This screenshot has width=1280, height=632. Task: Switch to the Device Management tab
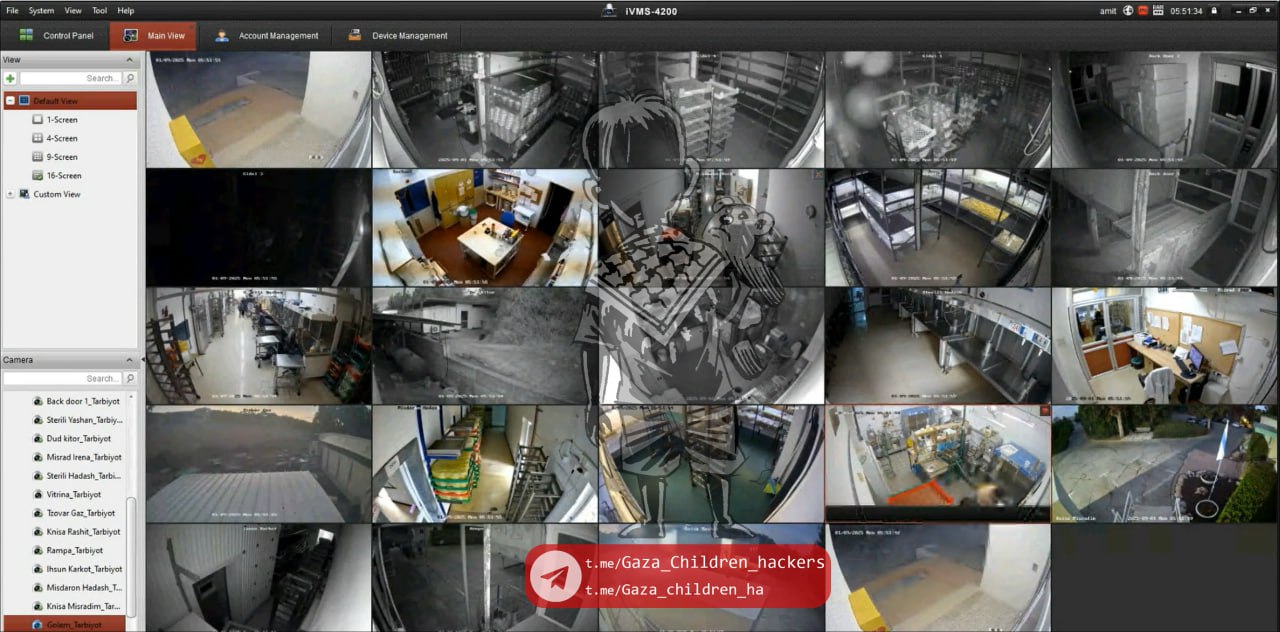pos(398,36)
